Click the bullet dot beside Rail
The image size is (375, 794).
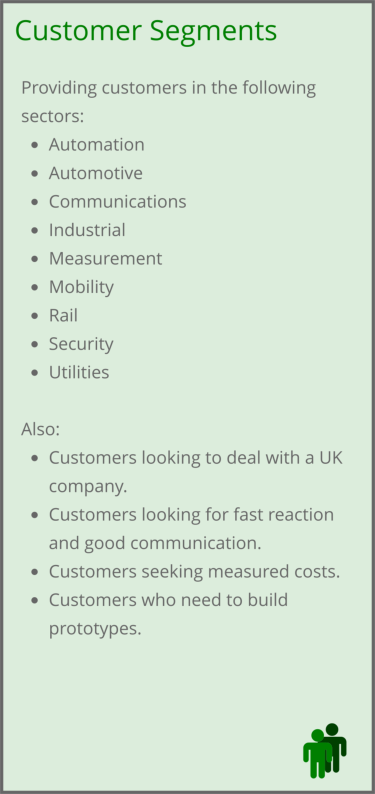(34, 316)
